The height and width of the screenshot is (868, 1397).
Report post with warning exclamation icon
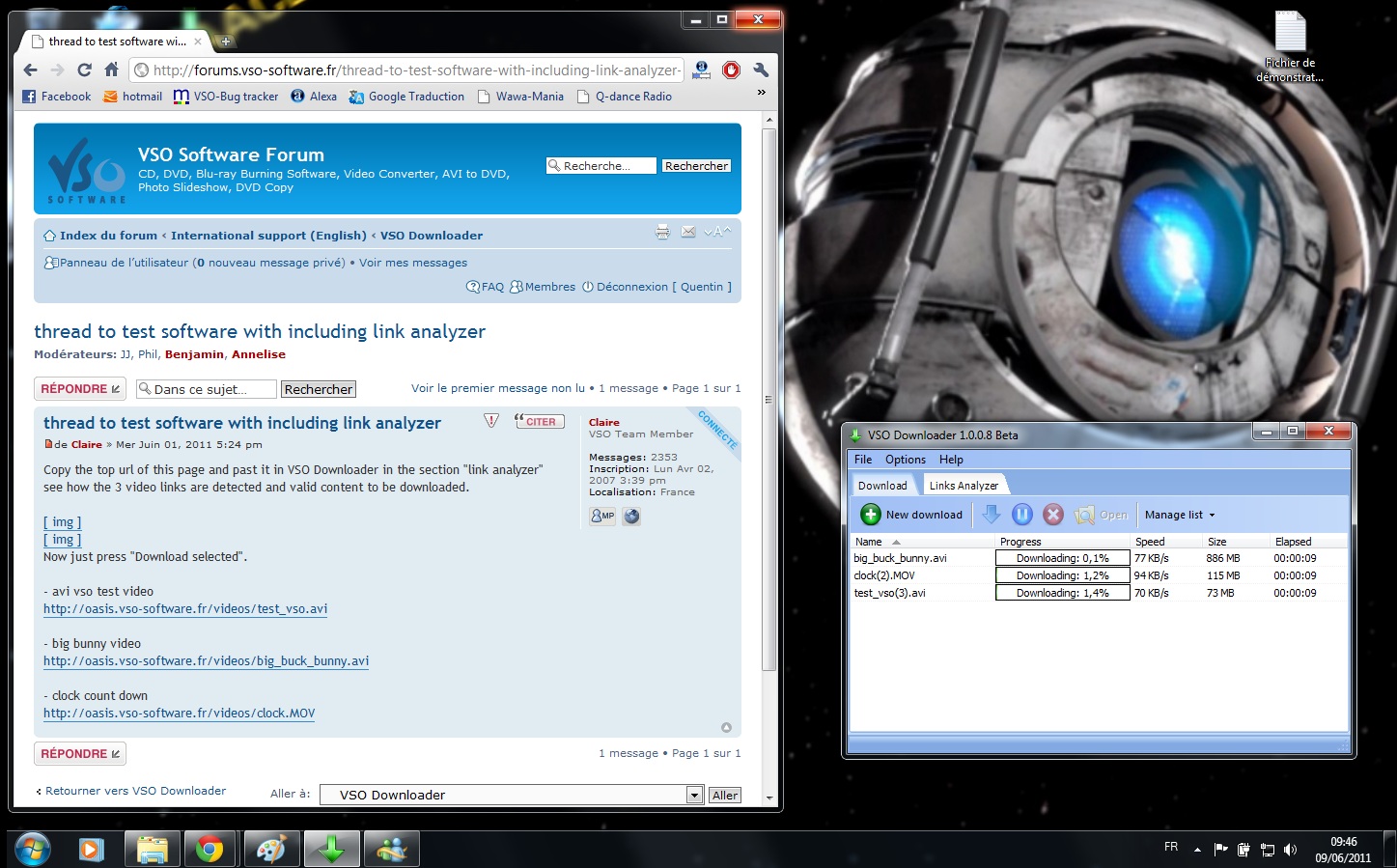(x=491, y=421)
